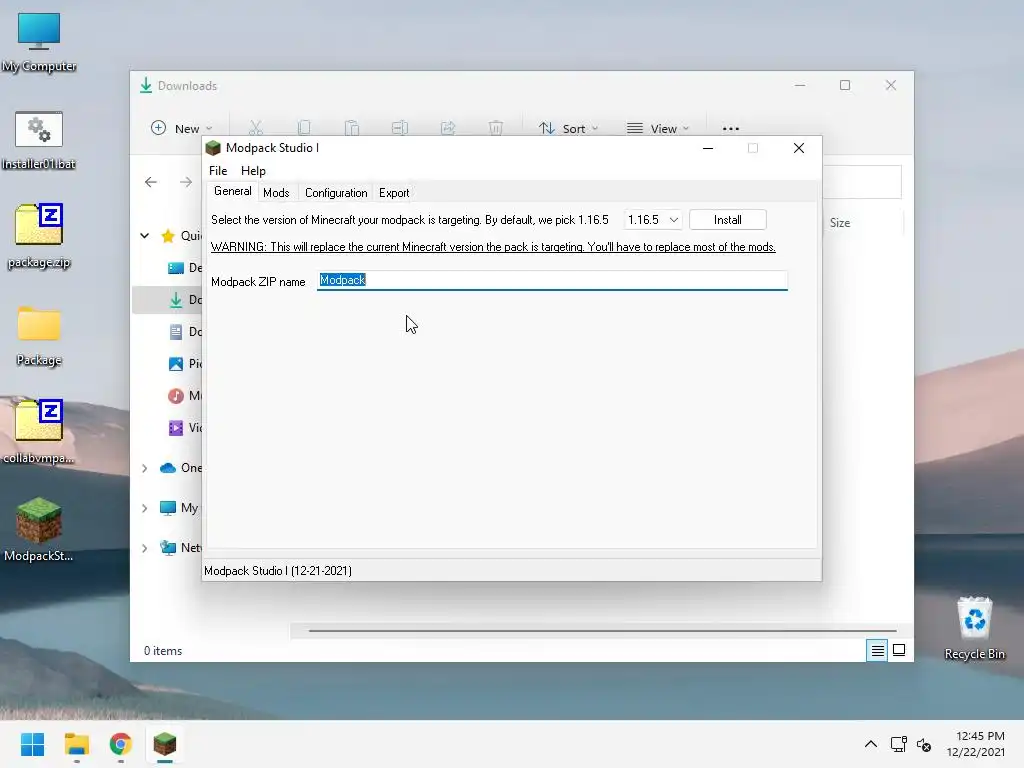Screen dimensions: 1024x768
Task: Switch to the Configuration tab
Action: pos(336,193)
